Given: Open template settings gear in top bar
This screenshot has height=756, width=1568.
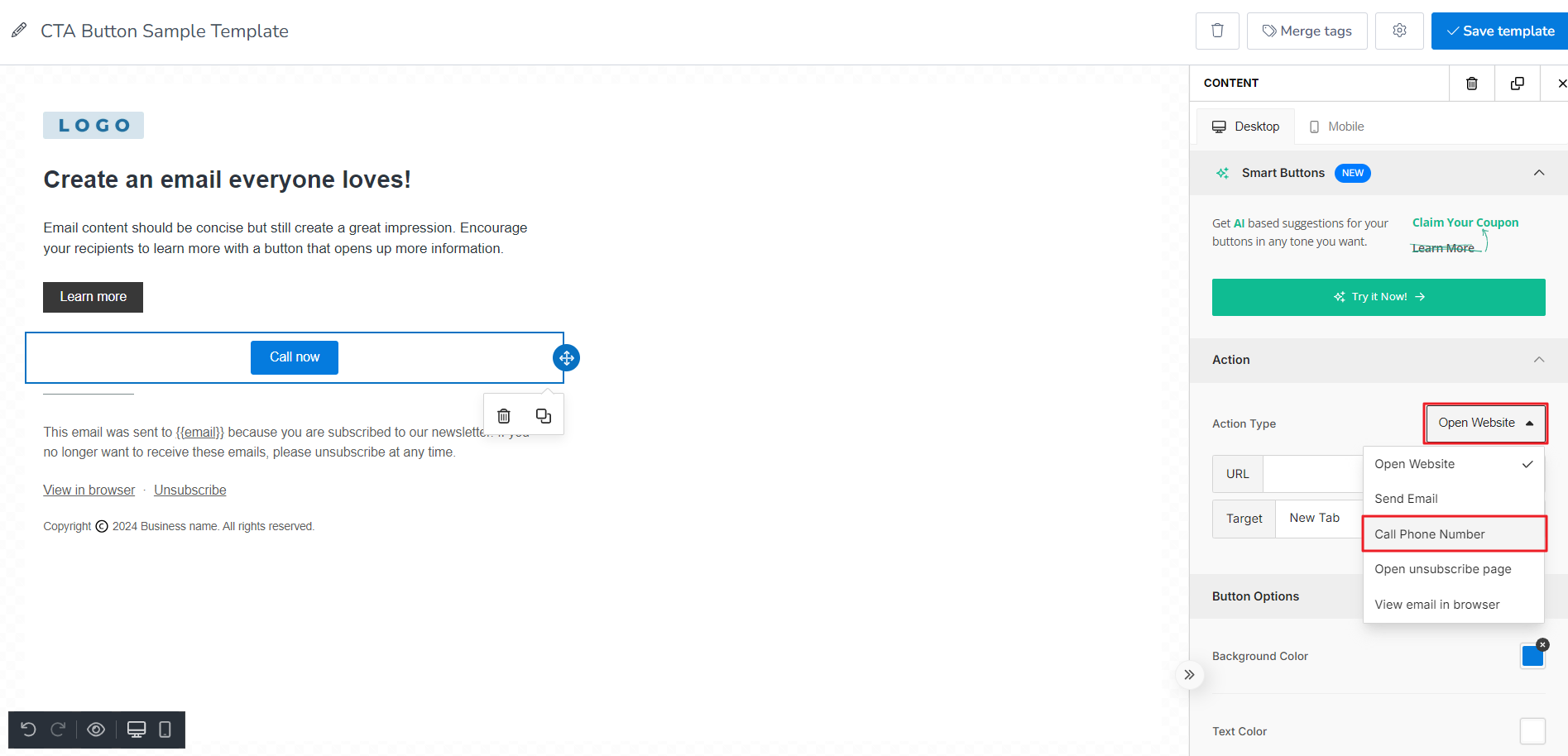Looking at the screenshot, I should [x=1399, y=30].
